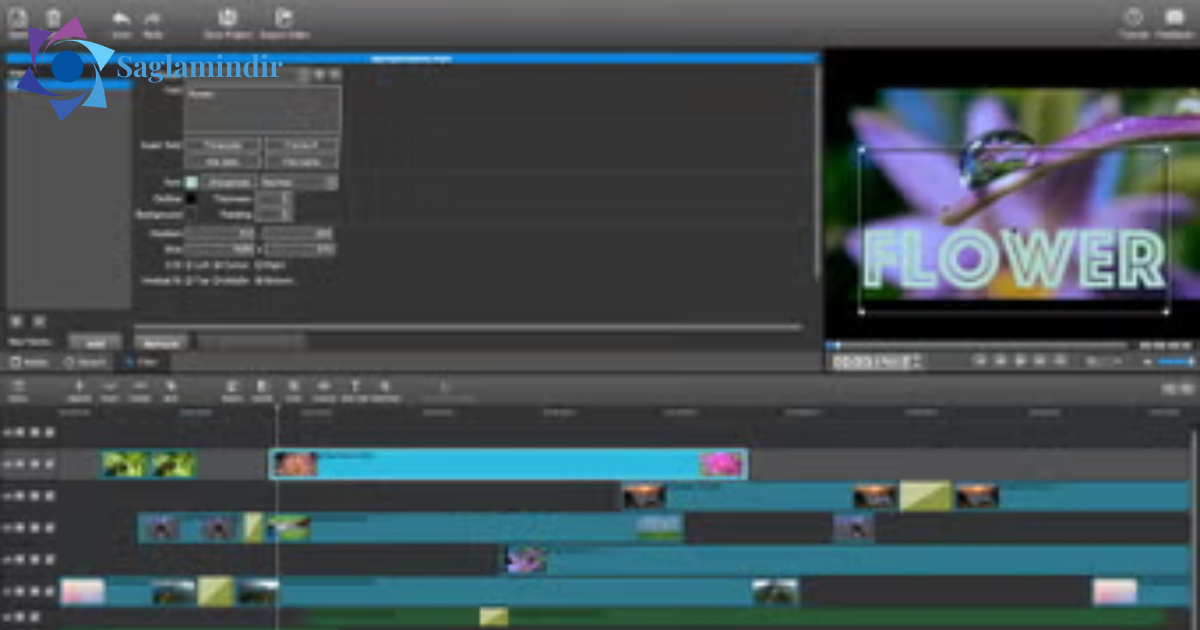Screen dimensions: 1200x630
Task: Select the purple flower clip thumbnail on timeline
Action: pos(526,559)
